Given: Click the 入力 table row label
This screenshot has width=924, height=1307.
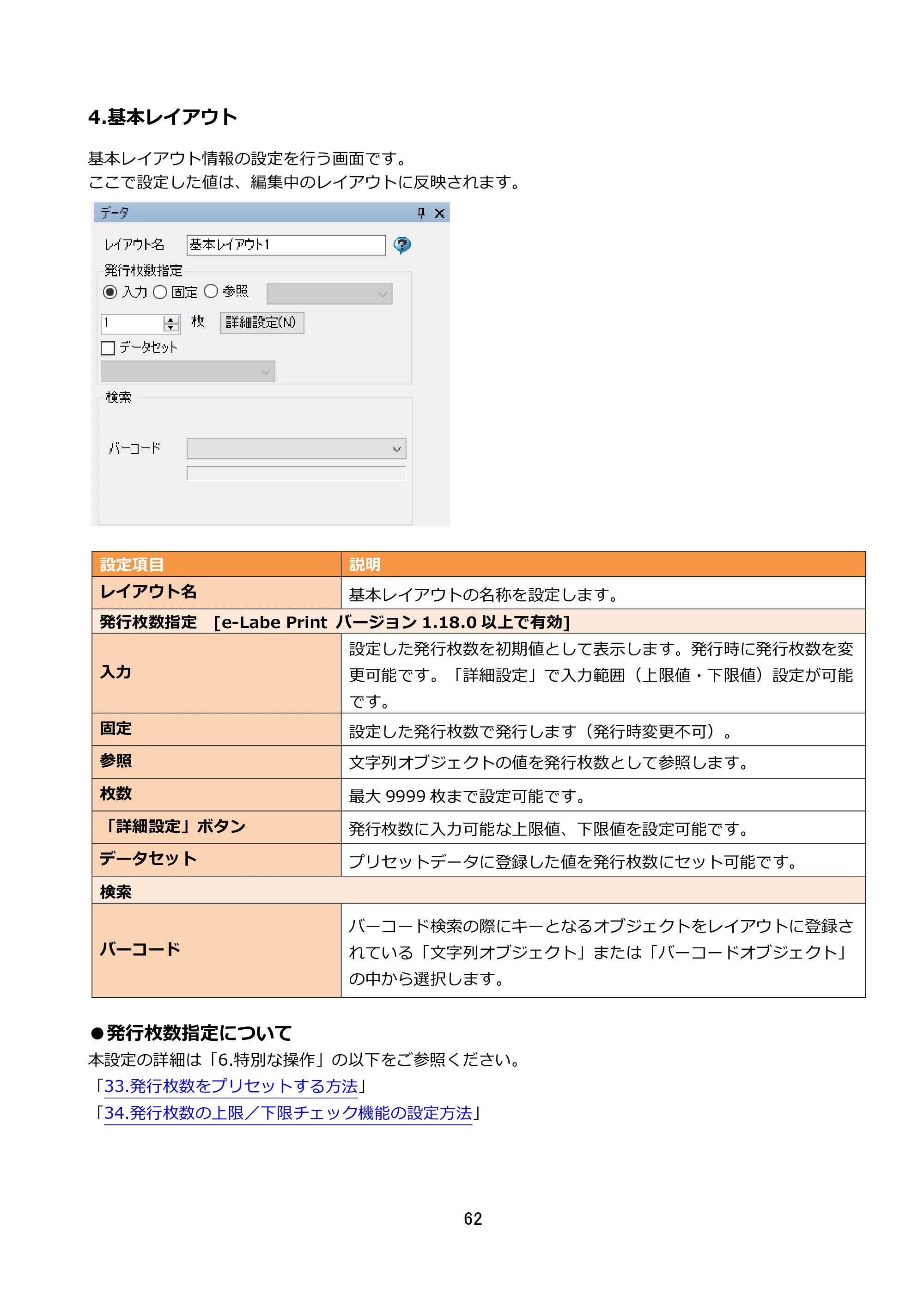Looking at the screenshot, I should [x=115, y=672].
